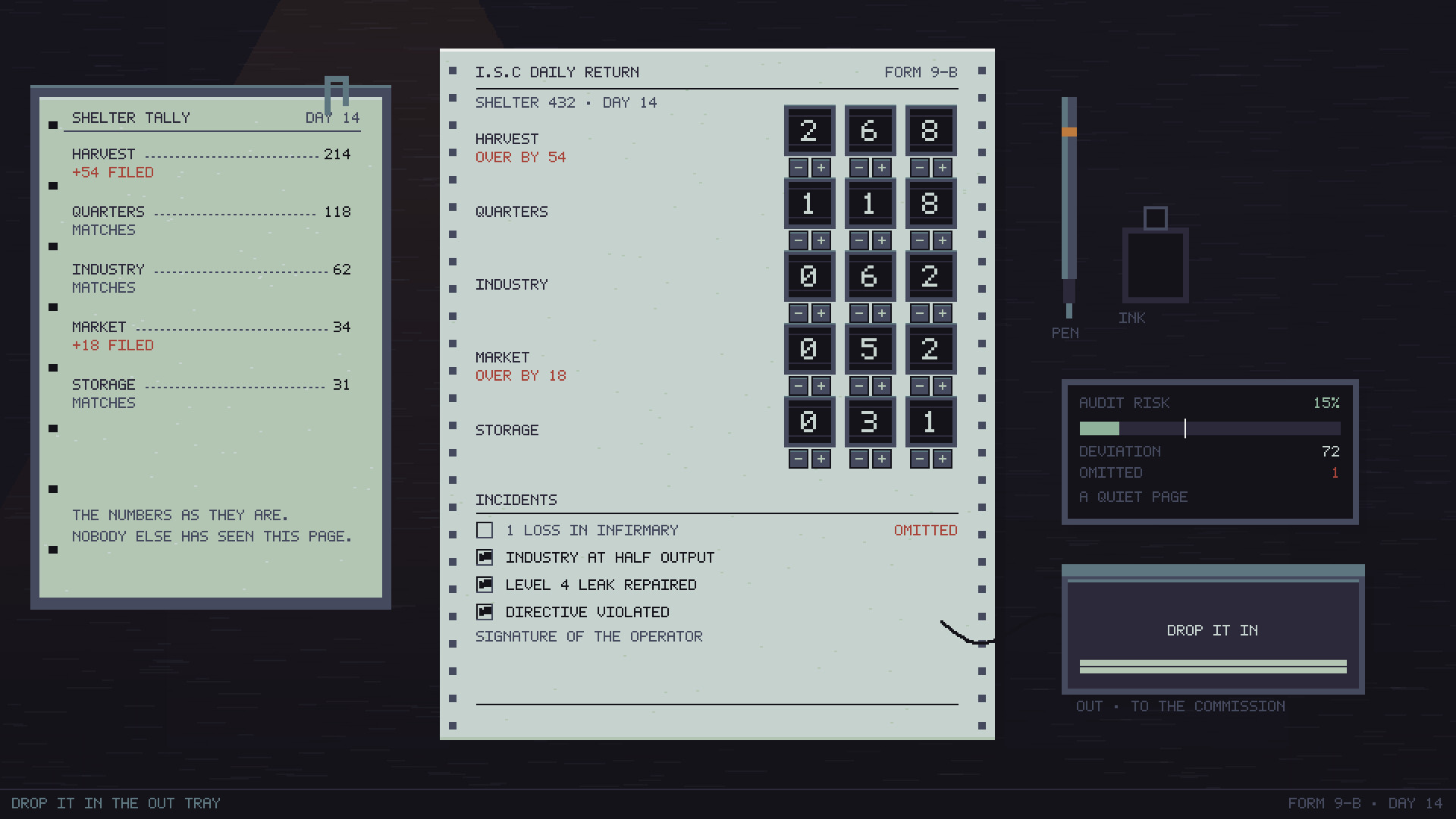
Task: Click the Drop It In out tray
Action: pyautogui.click(x=1213, y=629)
